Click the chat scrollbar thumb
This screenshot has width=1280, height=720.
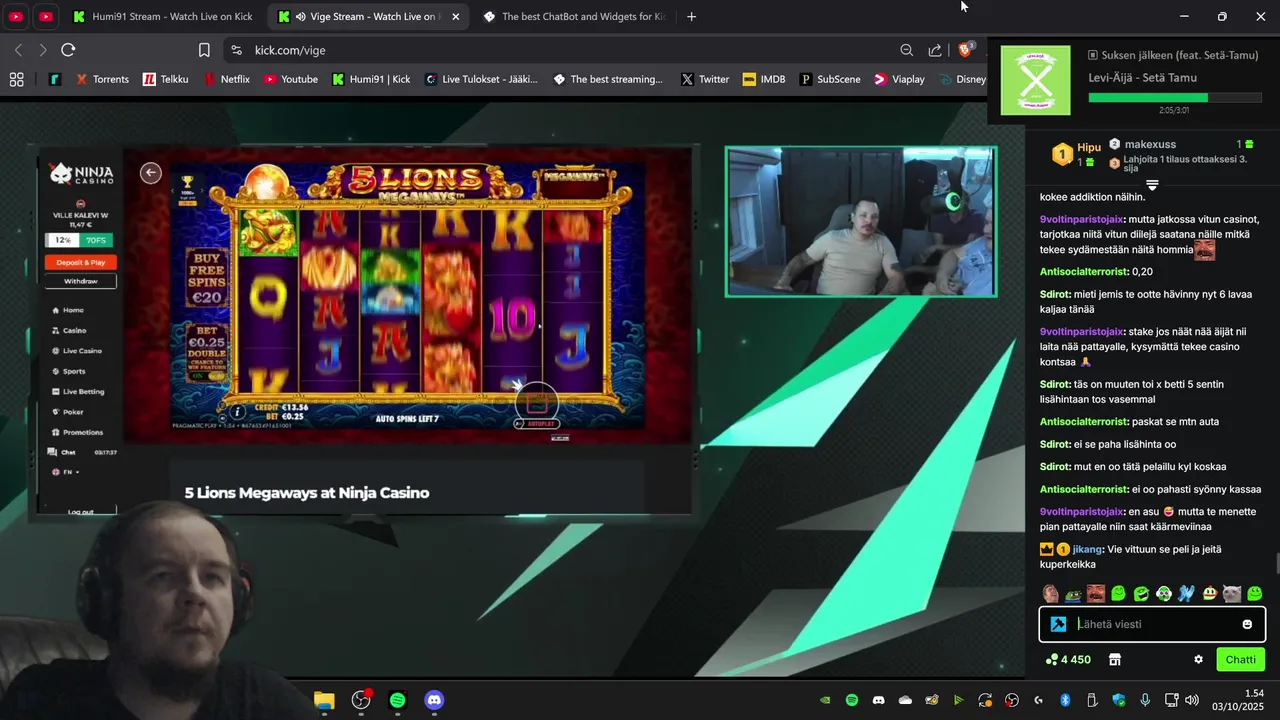1276,565
